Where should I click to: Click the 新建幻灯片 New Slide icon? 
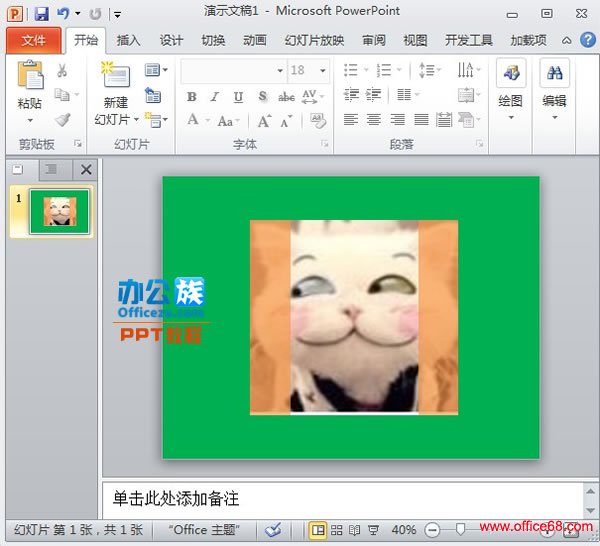(116, 74)
